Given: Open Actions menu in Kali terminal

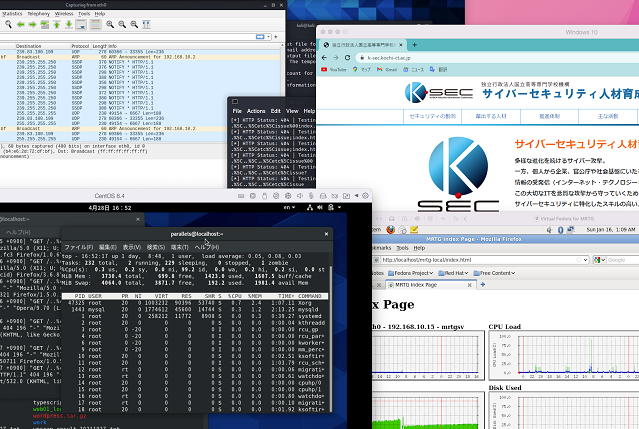Looking at the screenshot, I should [x=256, y=111].
